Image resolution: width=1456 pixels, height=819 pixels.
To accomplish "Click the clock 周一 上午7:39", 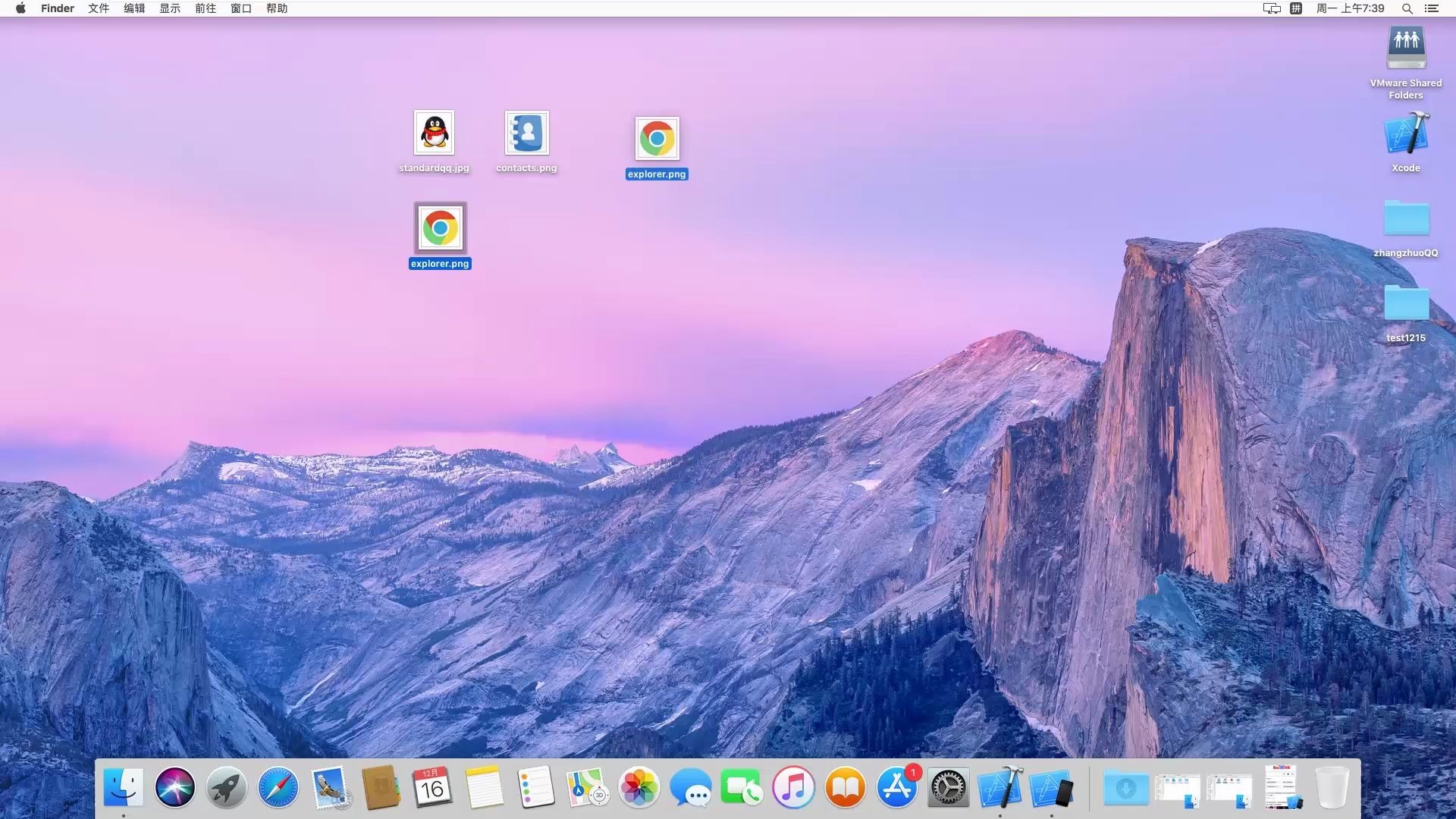I will pyautogui.click(x=1351, y=8).
